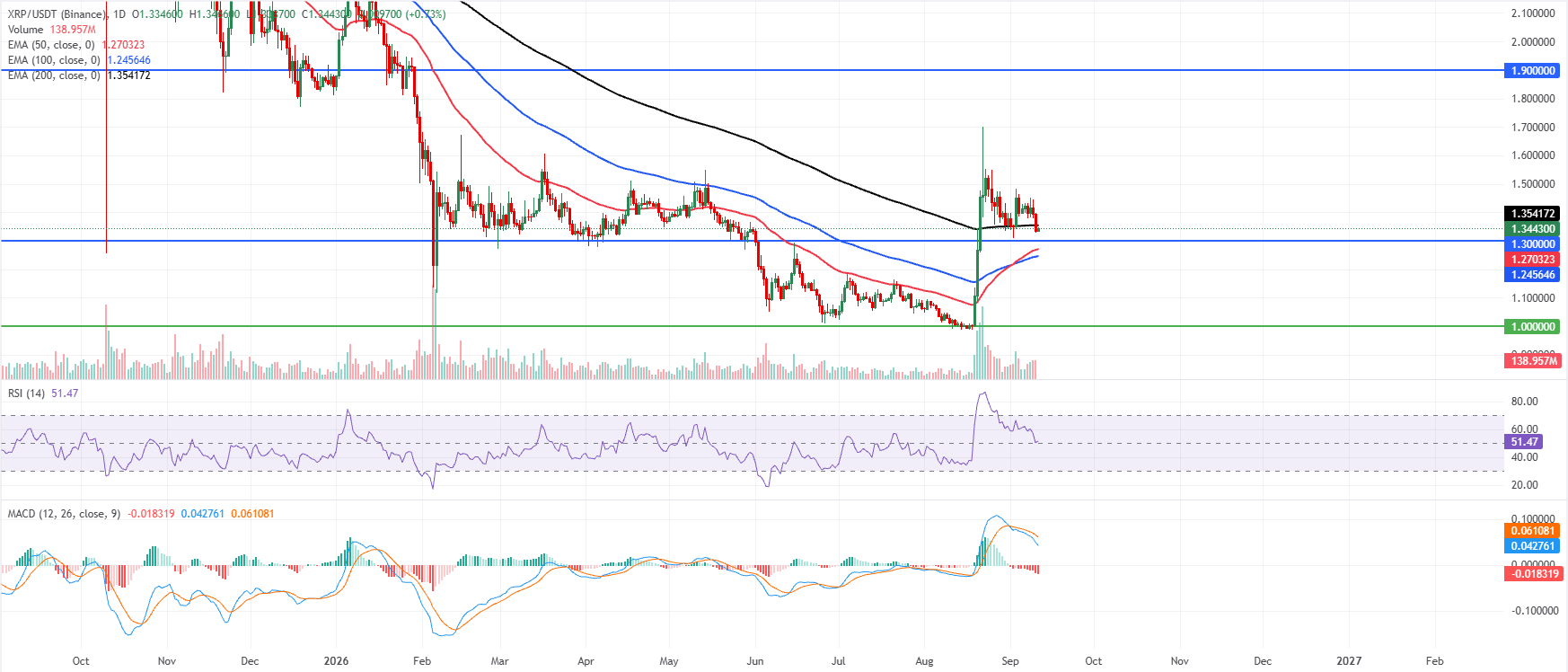Click the red 138.957M volume scale label
Image resolution: width=1568 pixels, height=672 pixels.
pyautogui.click(x=1532, y=361)
